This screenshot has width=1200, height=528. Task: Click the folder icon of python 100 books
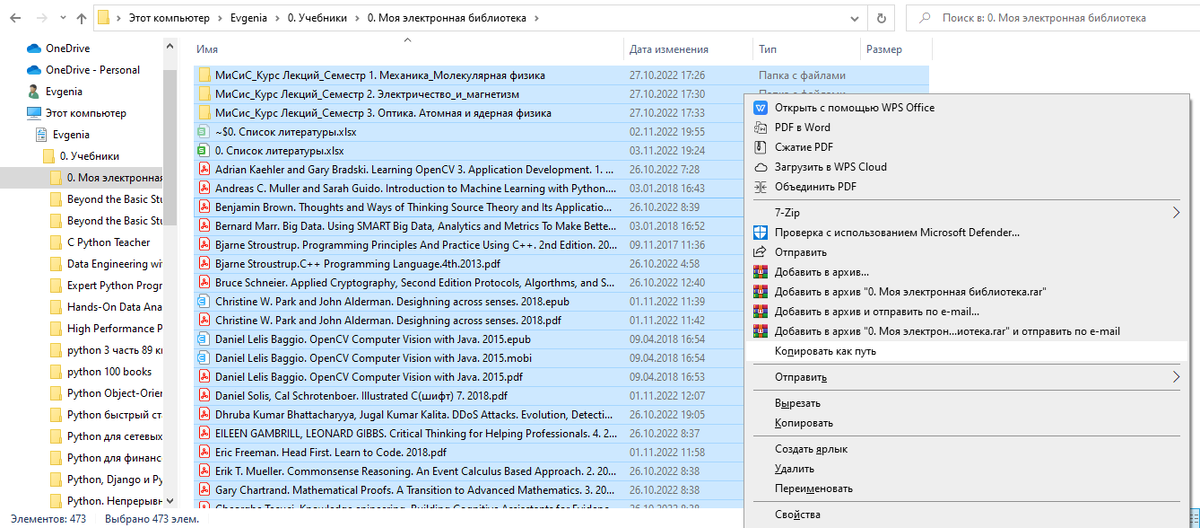(56, 371)
